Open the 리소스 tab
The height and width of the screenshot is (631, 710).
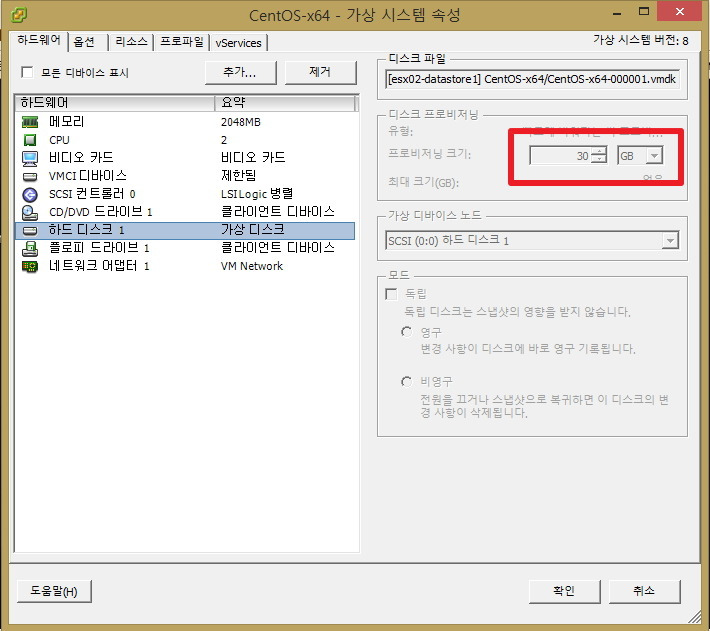tap(131, 42)
